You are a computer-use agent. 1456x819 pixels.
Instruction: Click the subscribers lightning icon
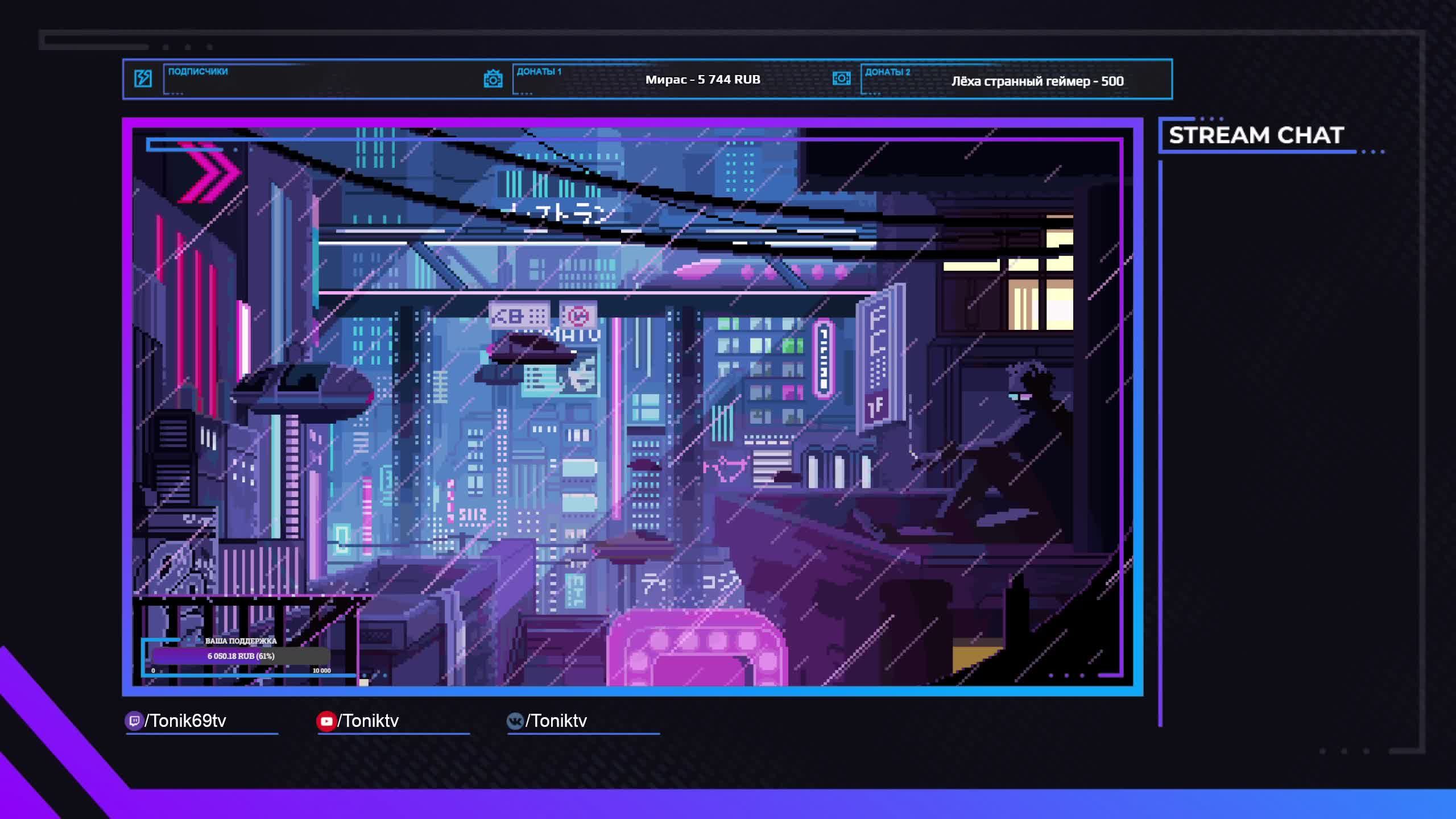143,78
